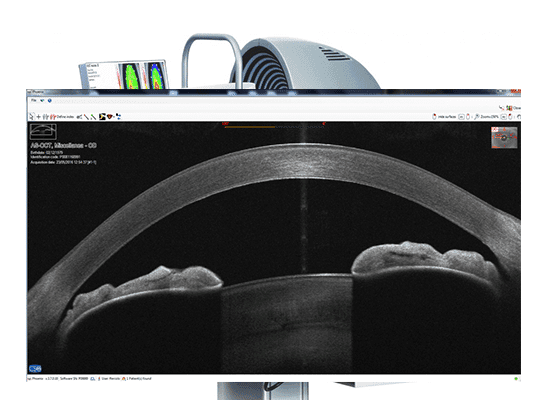
Task: Select the green-tipped line tool
Action: 93,117
